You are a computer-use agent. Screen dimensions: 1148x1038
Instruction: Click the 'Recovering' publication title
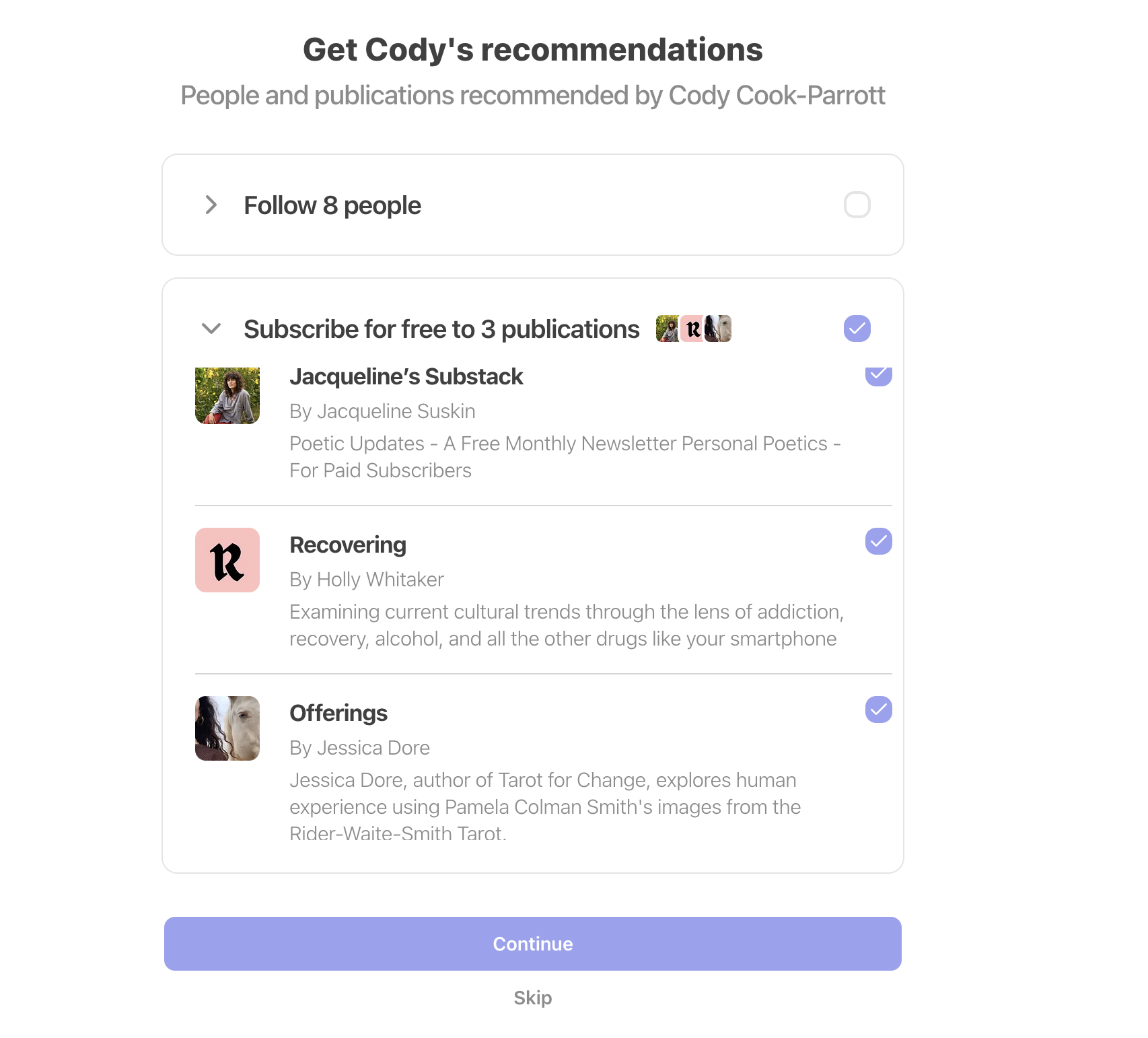348,545
